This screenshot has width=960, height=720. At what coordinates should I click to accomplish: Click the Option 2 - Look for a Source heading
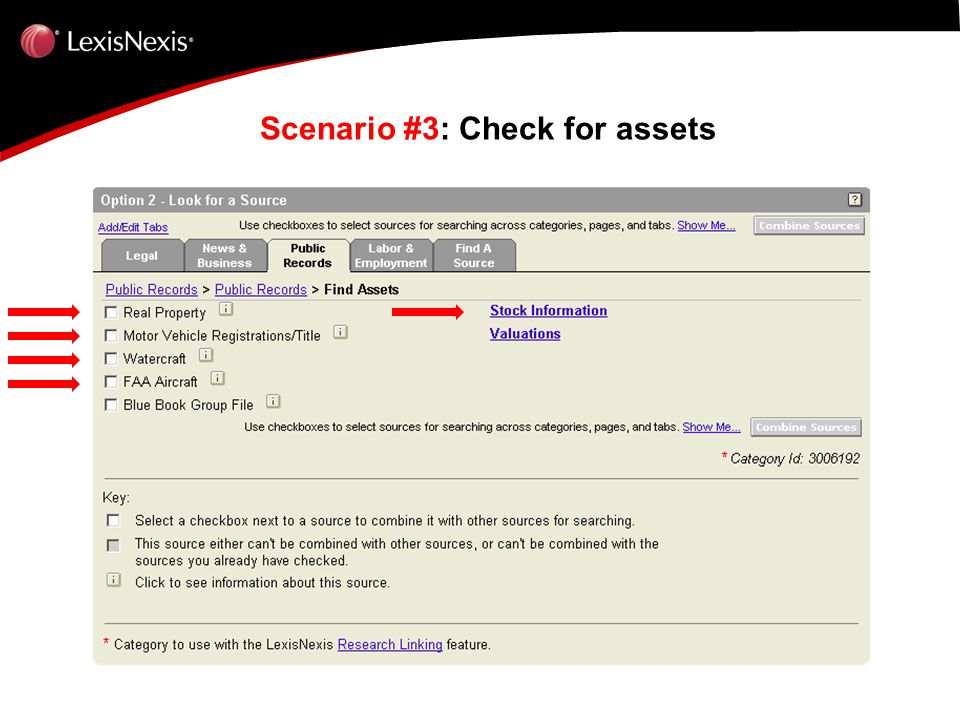click(193, 200)
